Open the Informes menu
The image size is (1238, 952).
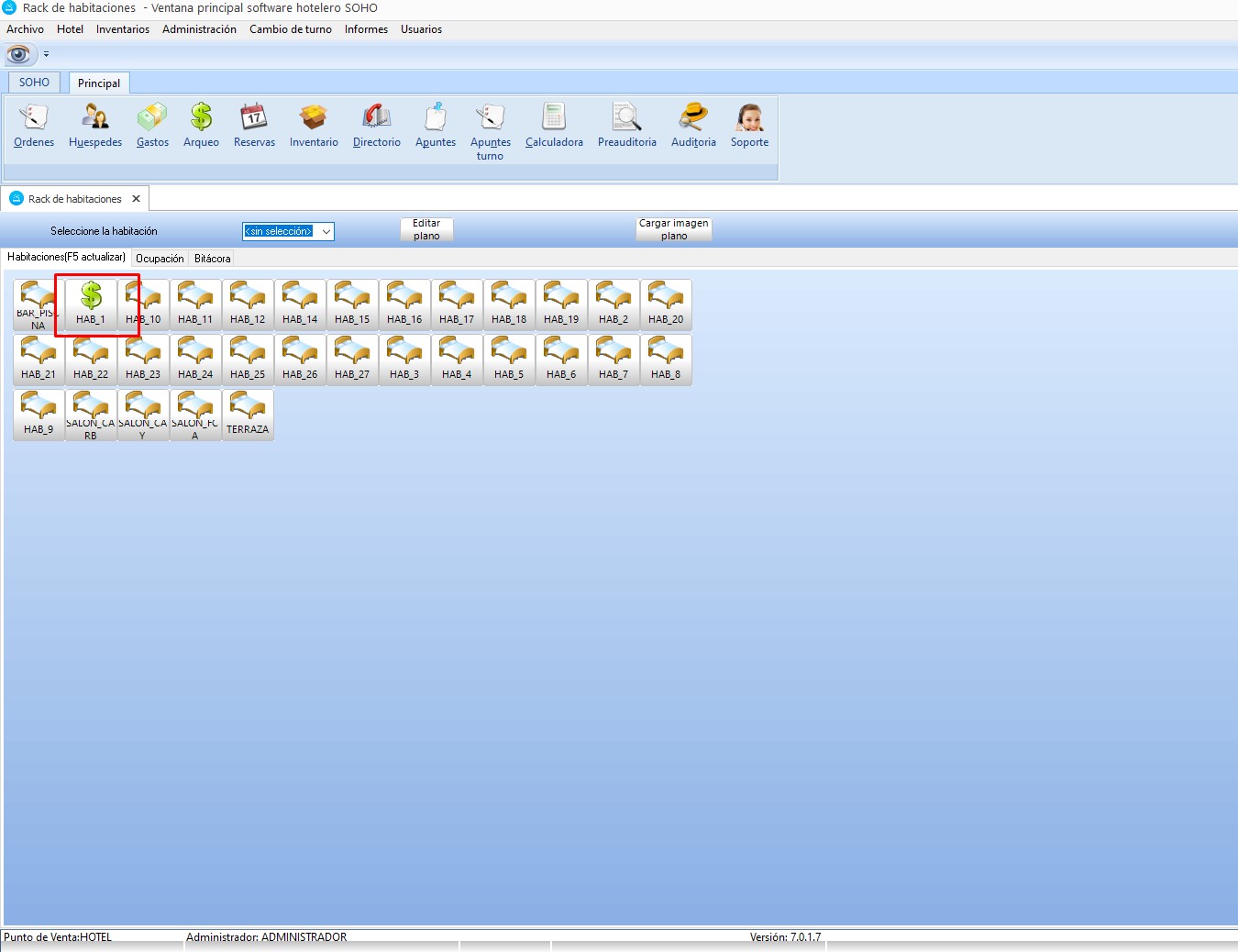pos(366,29)
